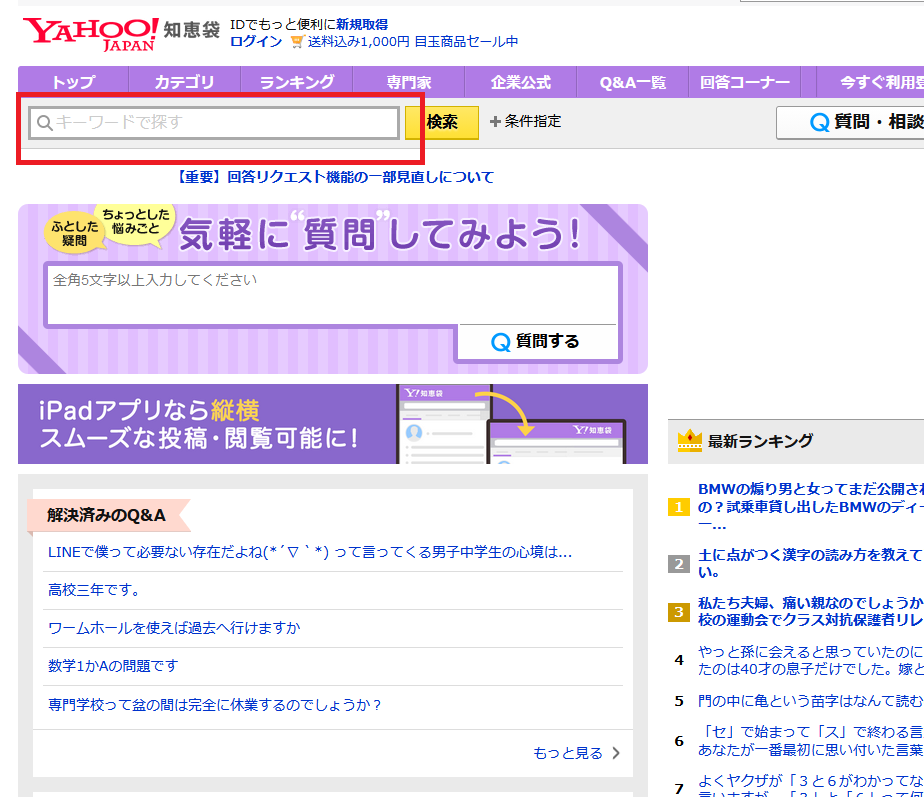Open the カテゴリ tab
Image resolution: width=924 pixels, height=797 pixels.
click(x=184, y=82)
